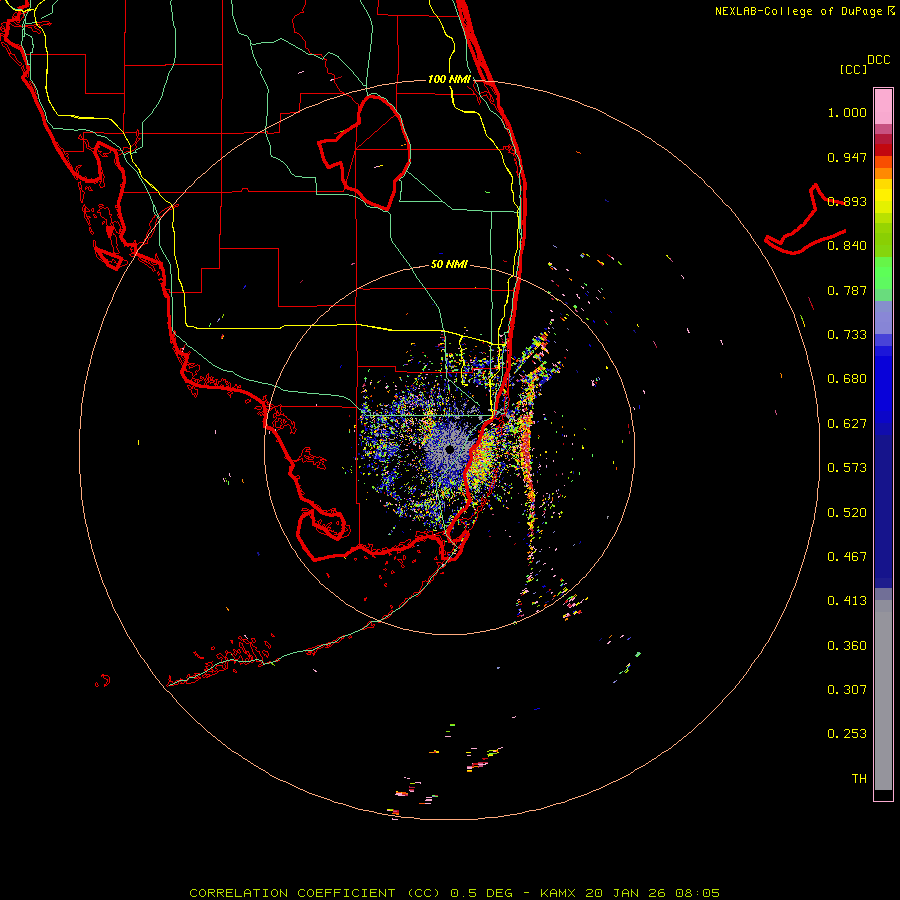The image size is (900, 900).
Task: Click the 100 NMI range ring label
Action: coord(449,79)
